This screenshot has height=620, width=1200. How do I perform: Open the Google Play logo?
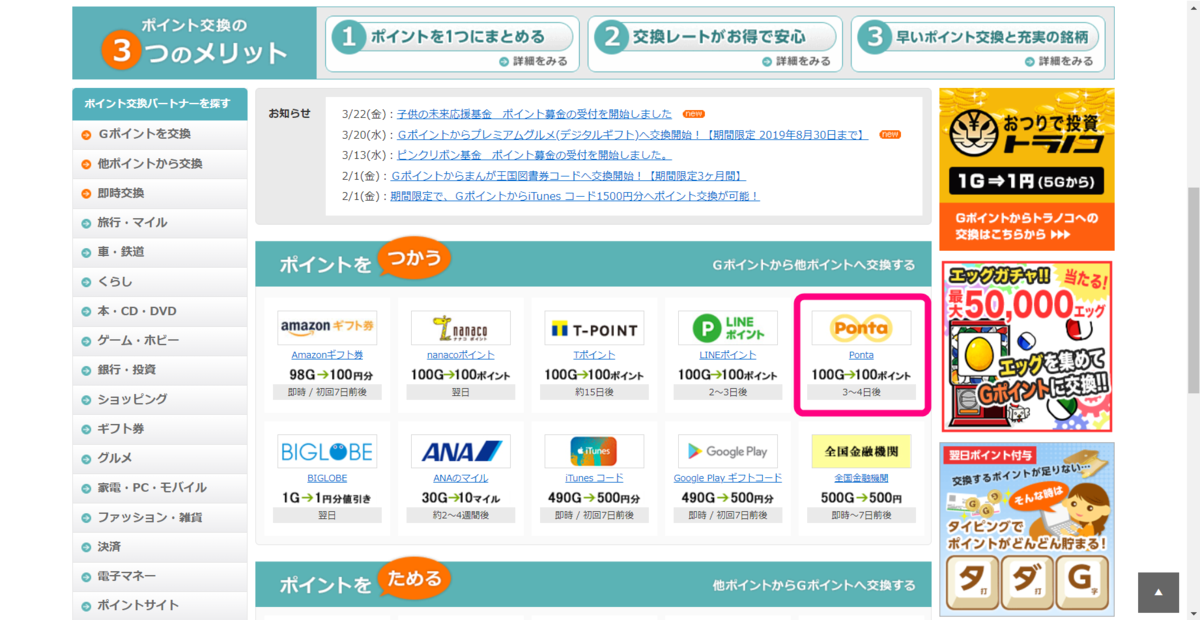point(728,451)
